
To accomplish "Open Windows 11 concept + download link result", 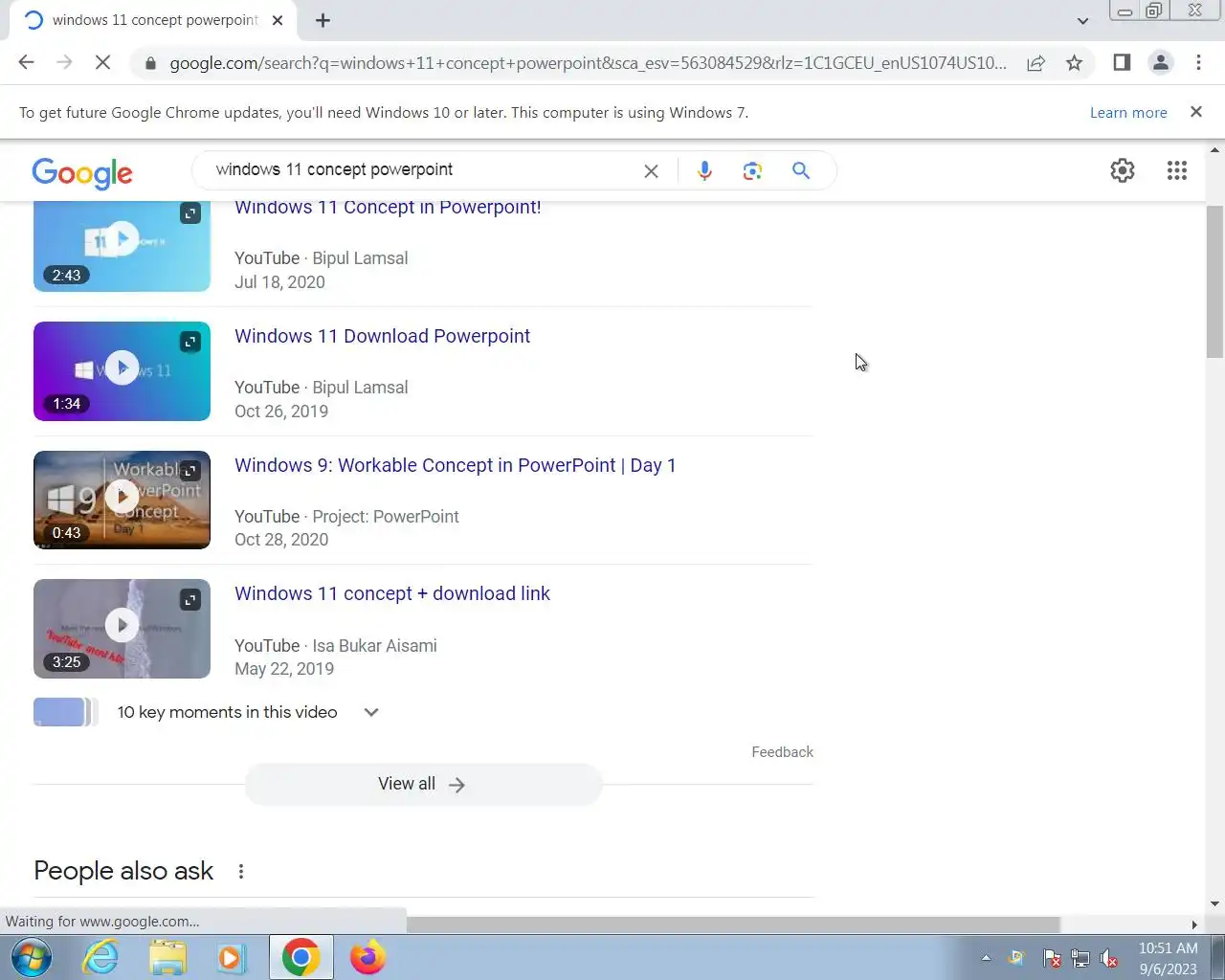I will (392, 593).
